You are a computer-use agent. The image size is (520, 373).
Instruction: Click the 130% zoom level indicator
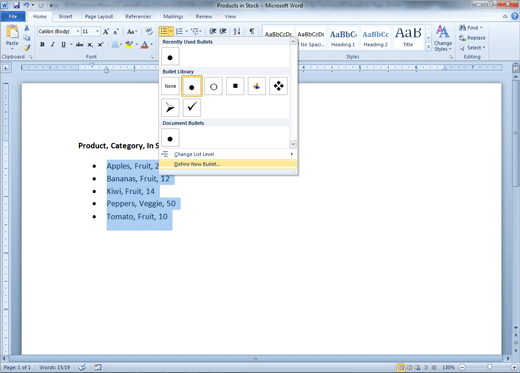click(448, 367)
